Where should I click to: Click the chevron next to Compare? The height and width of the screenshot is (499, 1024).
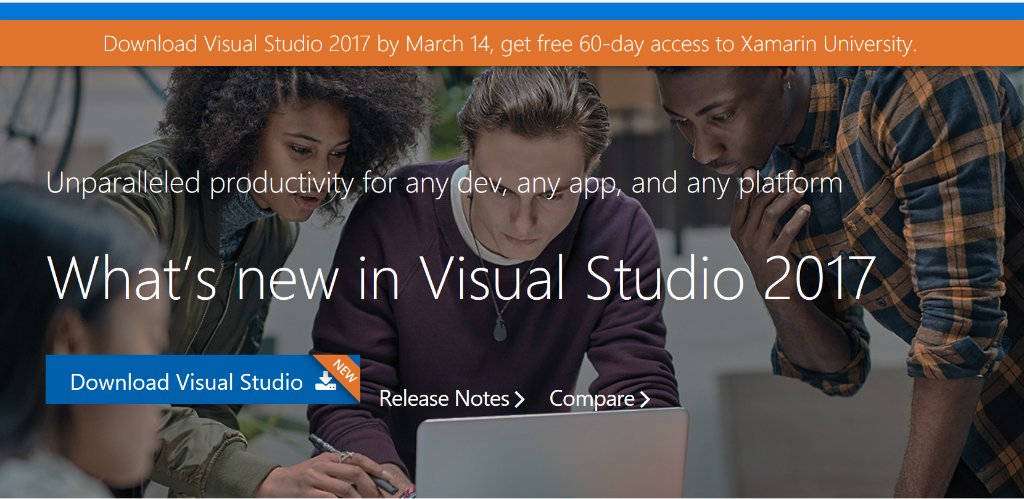(645, 399)
